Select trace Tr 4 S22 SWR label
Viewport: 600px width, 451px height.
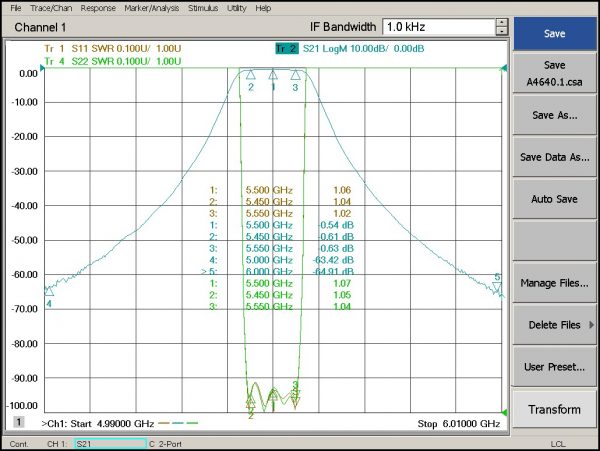112,61
